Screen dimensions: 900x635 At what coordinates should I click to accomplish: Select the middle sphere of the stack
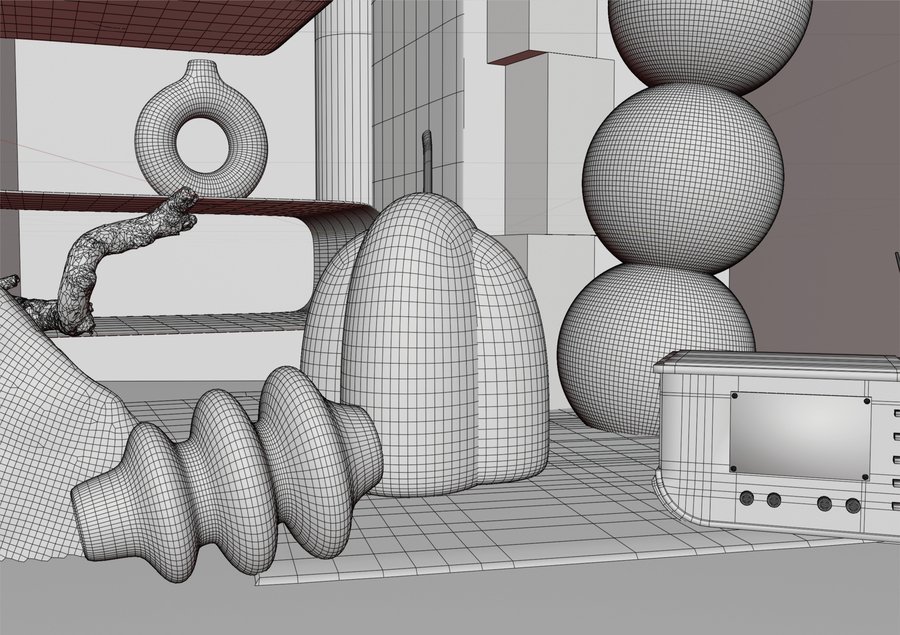click(683, 177)
